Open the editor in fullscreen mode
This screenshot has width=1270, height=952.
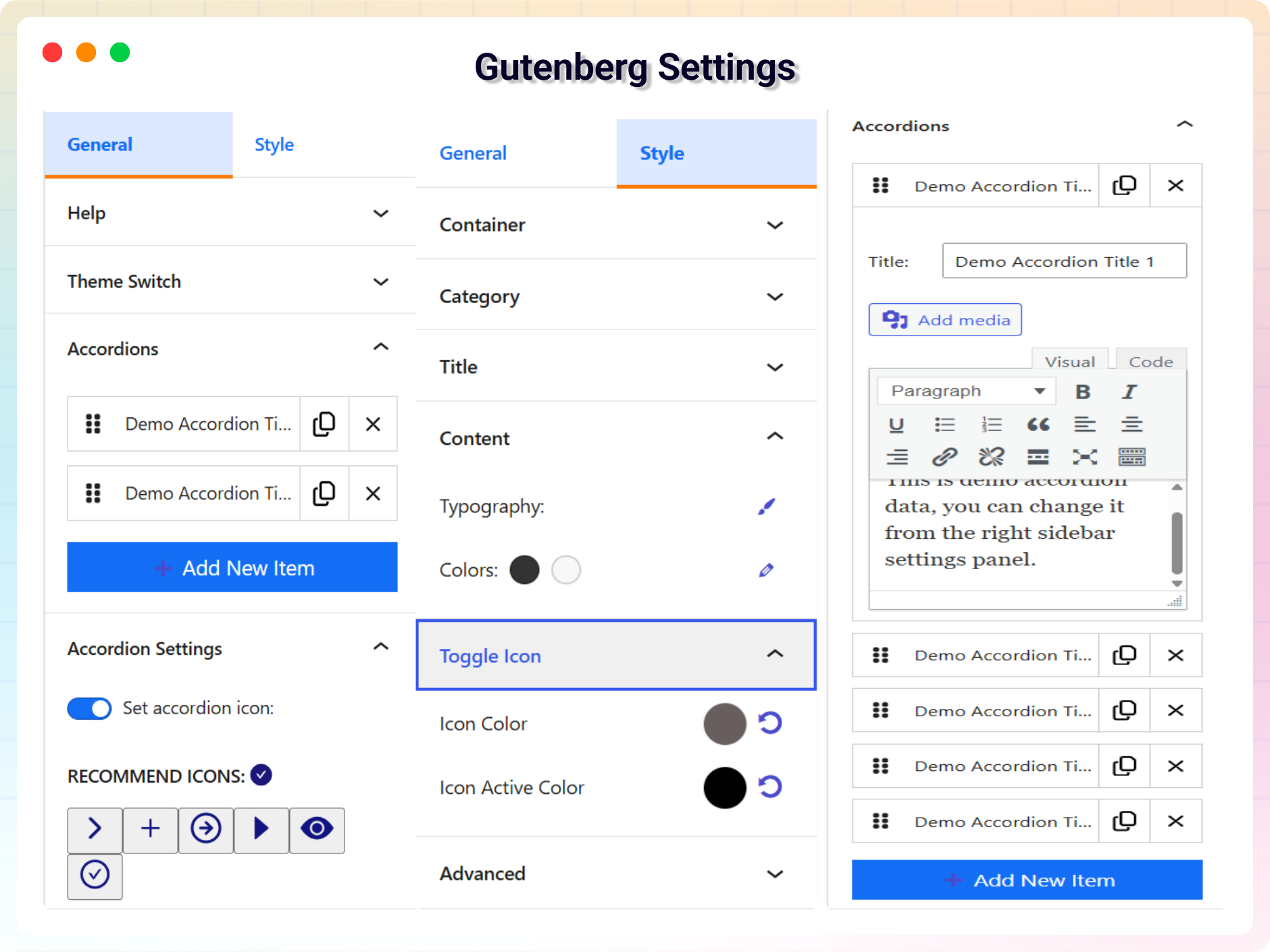tap(1085, 457)
